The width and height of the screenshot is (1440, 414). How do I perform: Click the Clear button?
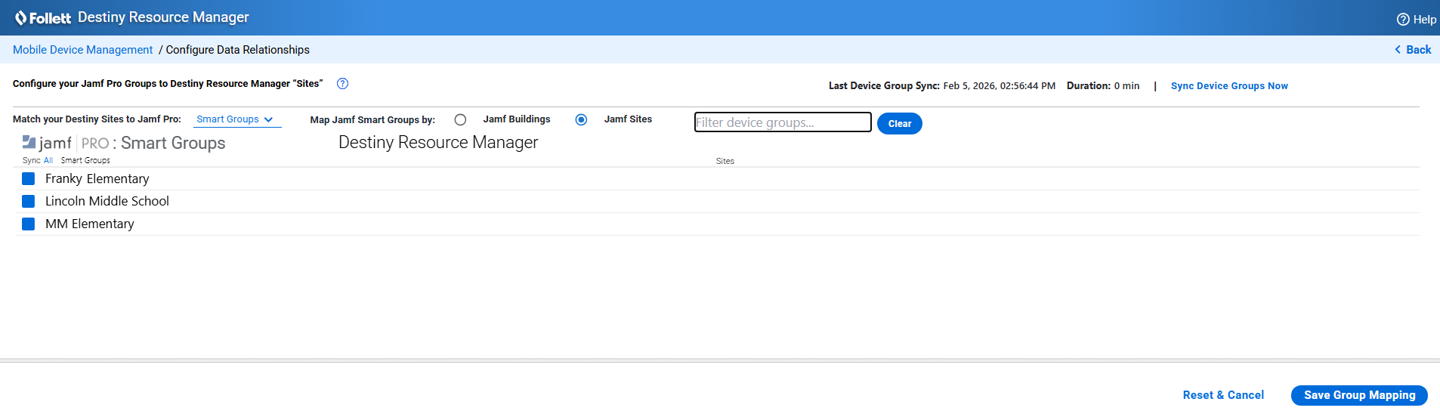point(899,124)
